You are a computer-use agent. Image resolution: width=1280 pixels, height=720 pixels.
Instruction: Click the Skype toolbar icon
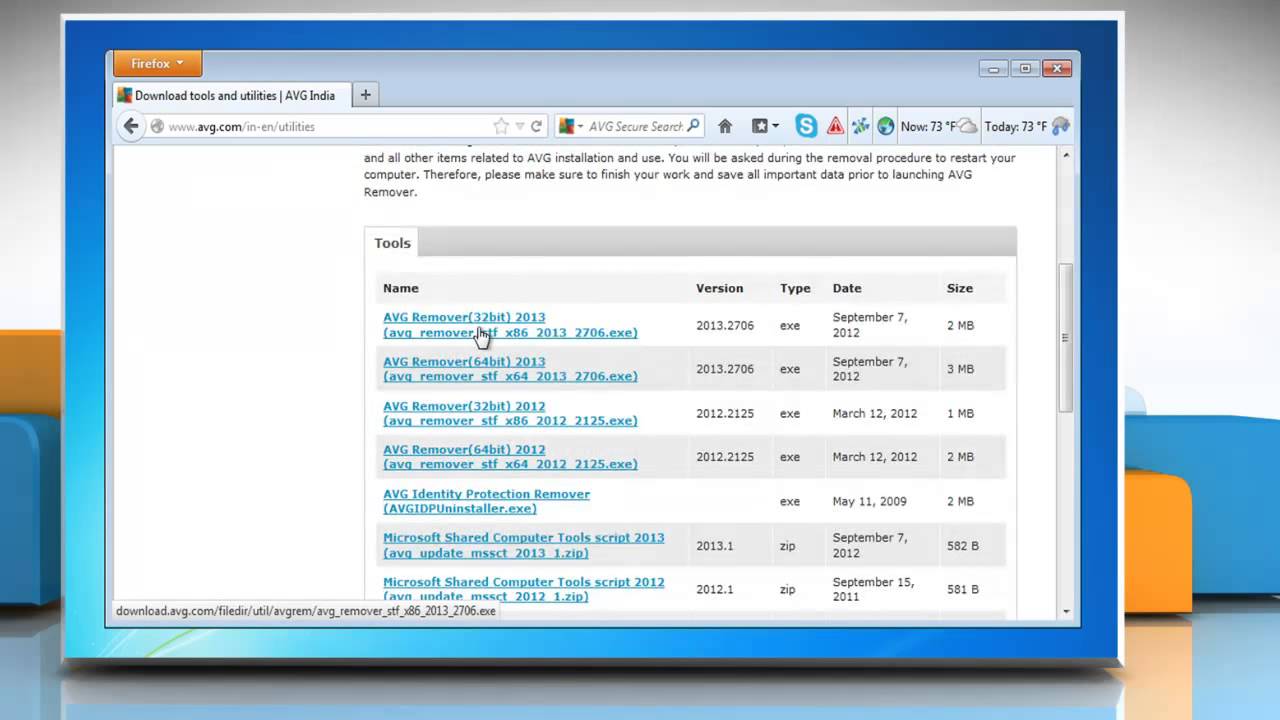[806, 126]
